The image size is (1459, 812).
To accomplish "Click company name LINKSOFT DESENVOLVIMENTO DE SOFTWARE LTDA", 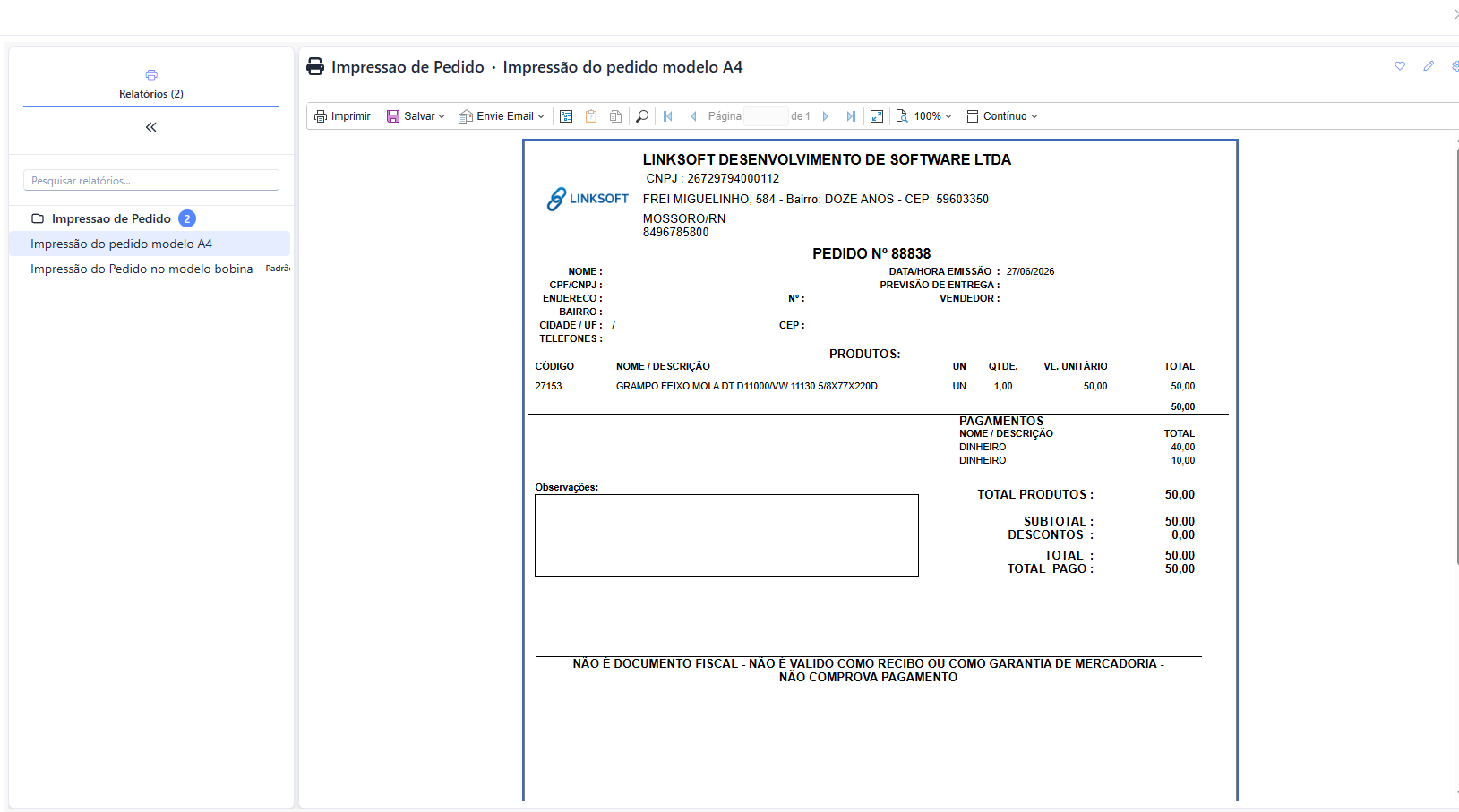I will pos(827,159).
